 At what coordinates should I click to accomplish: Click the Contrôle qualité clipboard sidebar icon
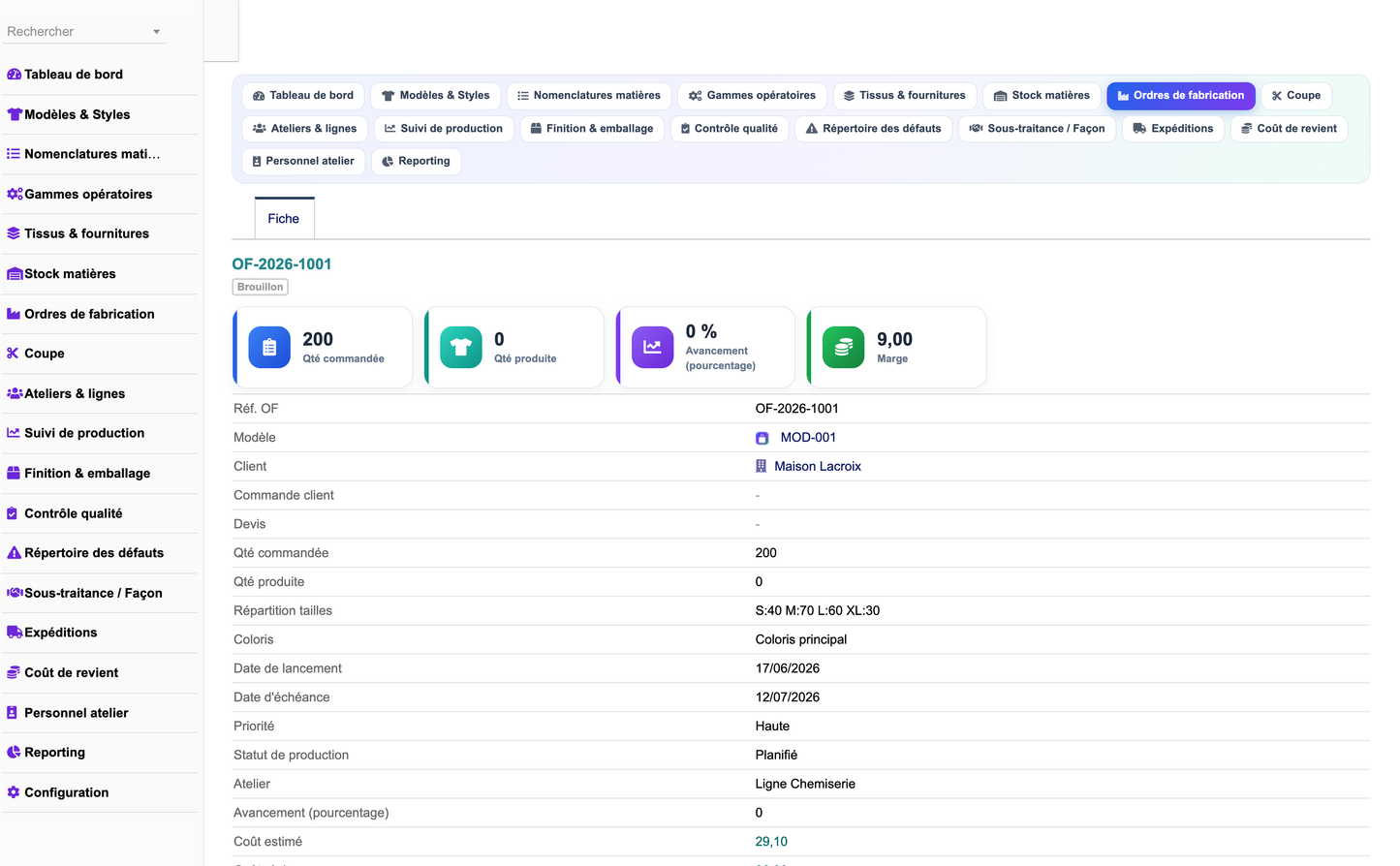(13, 513)
